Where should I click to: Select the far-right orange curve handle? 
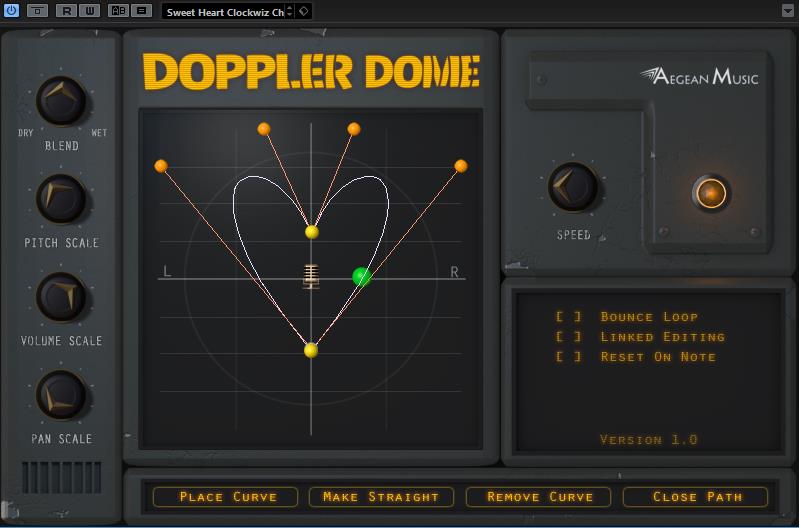(x=461, y=166)
